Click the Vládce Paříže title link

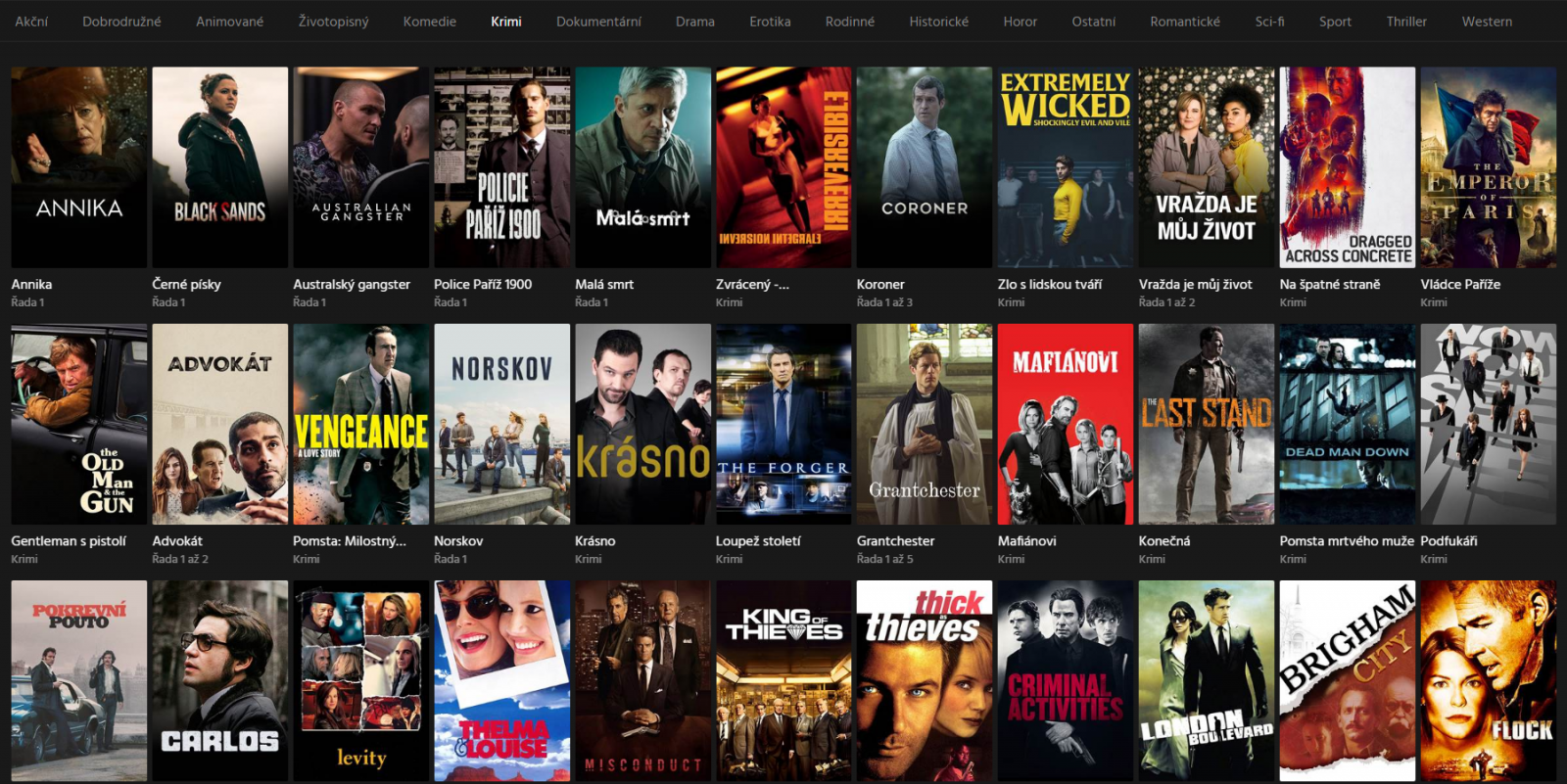tap(1460, 284)
